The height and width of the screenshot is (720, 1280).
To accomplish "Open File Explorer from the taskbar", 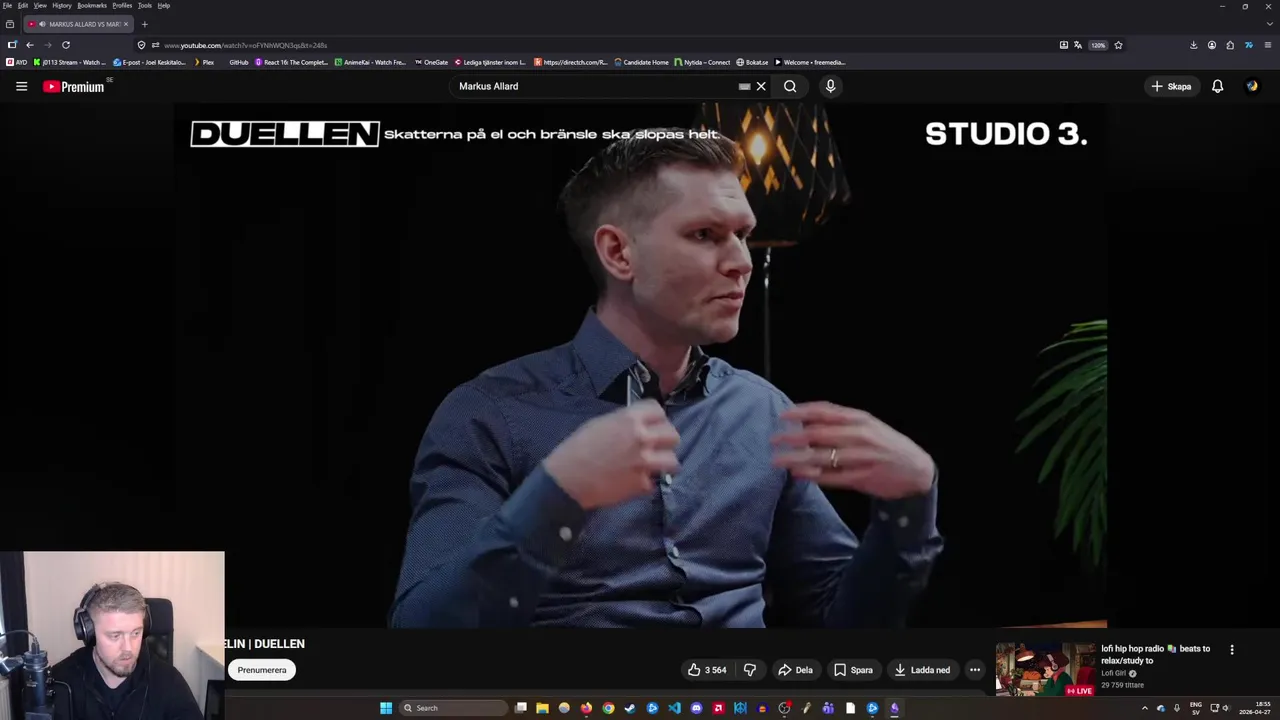I will 542,708.
